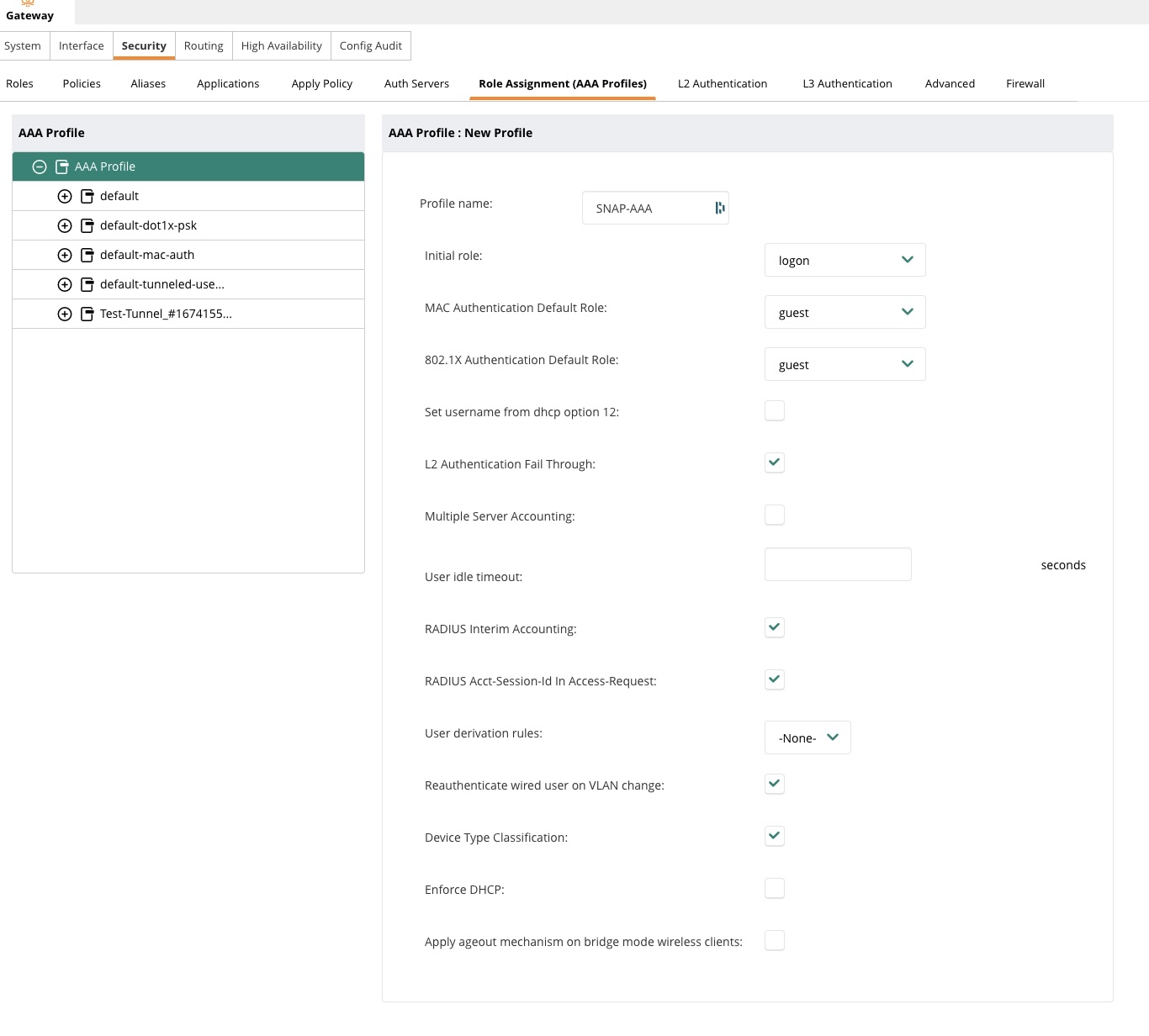Click the document icon next to Test-Tunnel profile
Viewport: 1149px width, 1036px height.
[87, 314]
